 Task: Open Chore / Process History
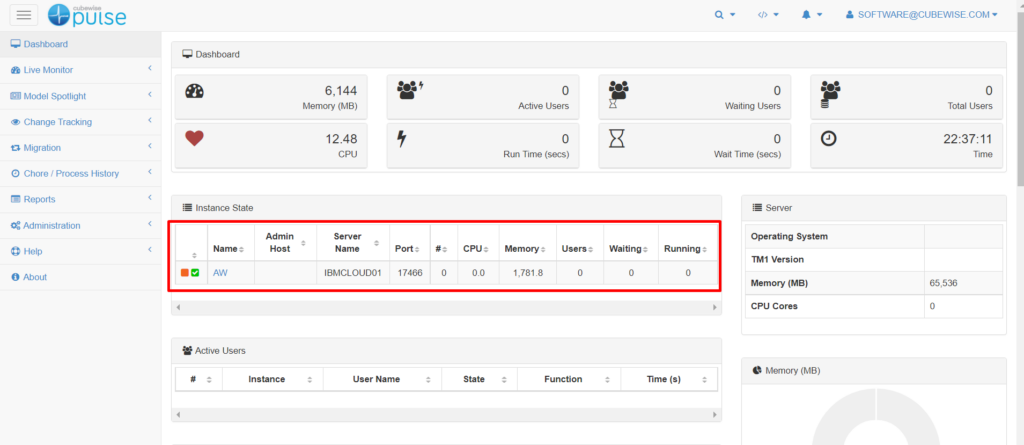pyautogui.click(x=71, y=174)
